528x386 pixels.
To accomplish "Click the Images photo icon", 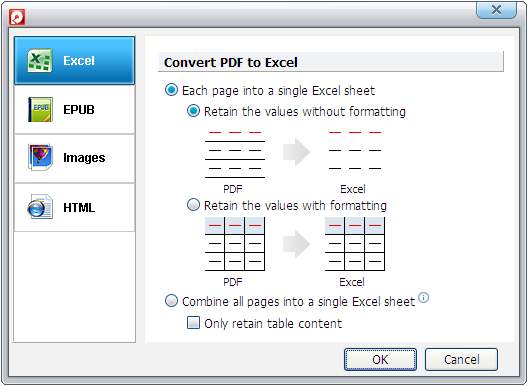I will pos(40,157).
